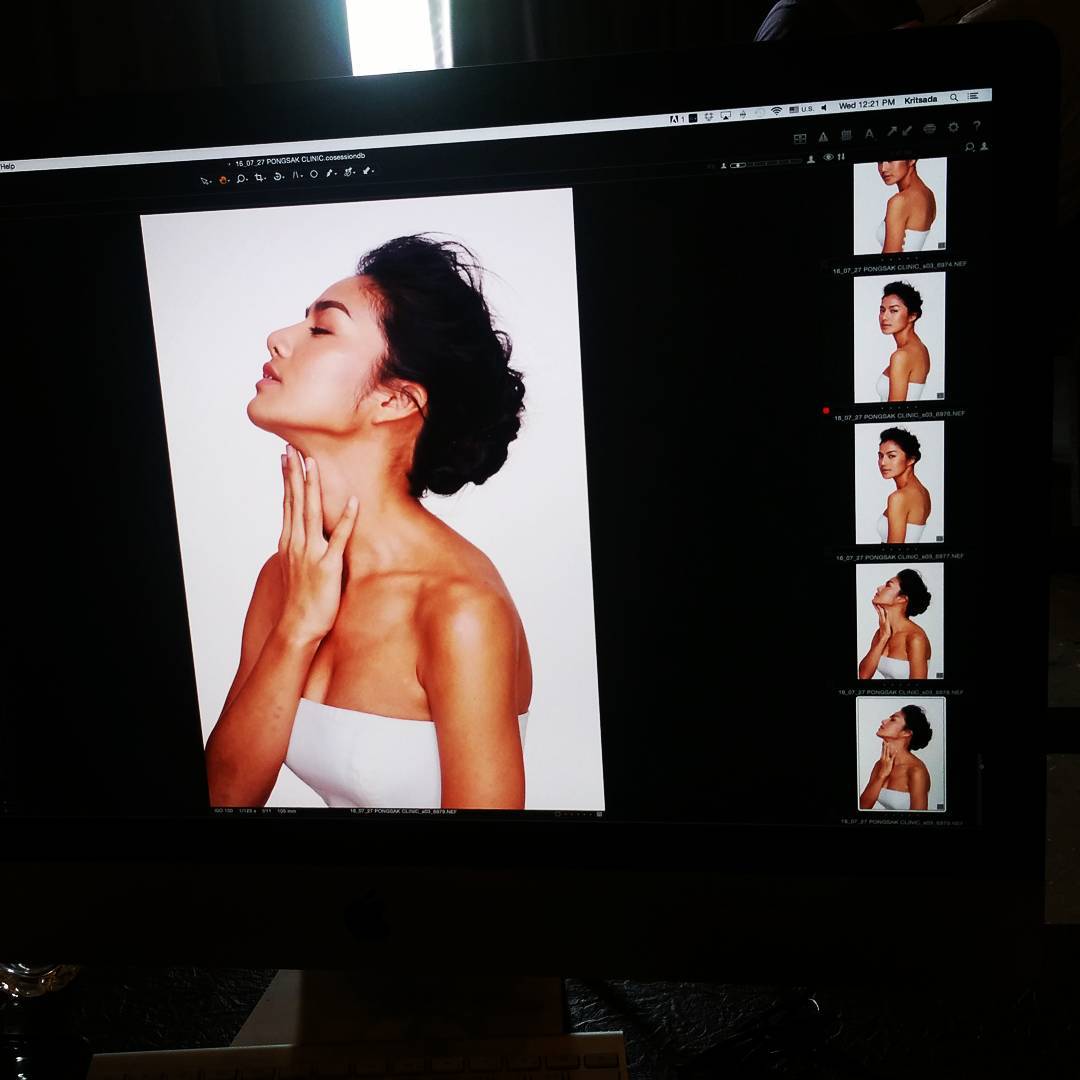
Task: Click the Wi-Fi icon in menu bar
Action: 776,110
